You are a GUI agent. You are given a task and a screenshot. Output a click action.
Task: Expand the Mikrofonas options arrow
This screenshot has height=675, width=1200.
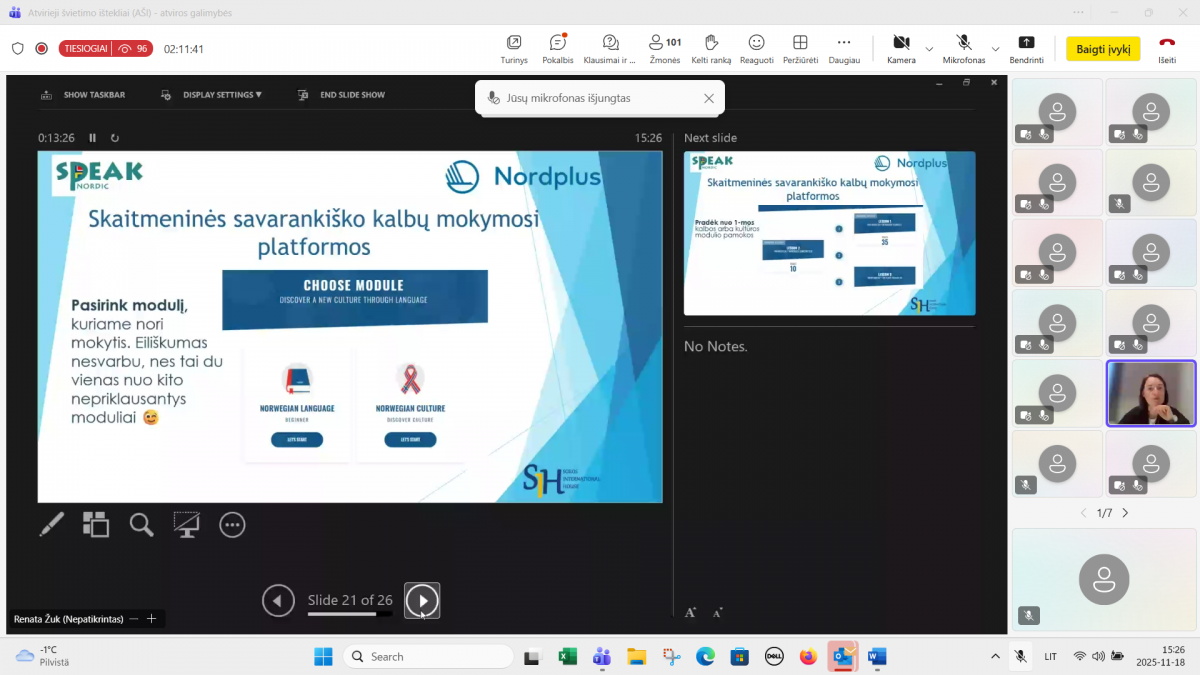tap(995, 48)
